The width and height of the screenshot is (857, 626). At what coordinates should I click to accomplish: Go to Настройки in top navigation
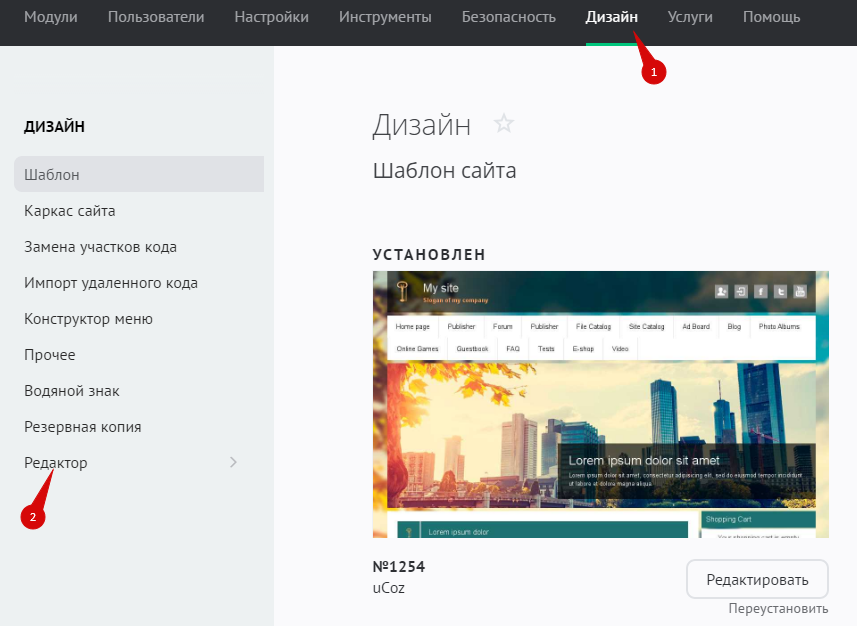[x=271, y=17]
